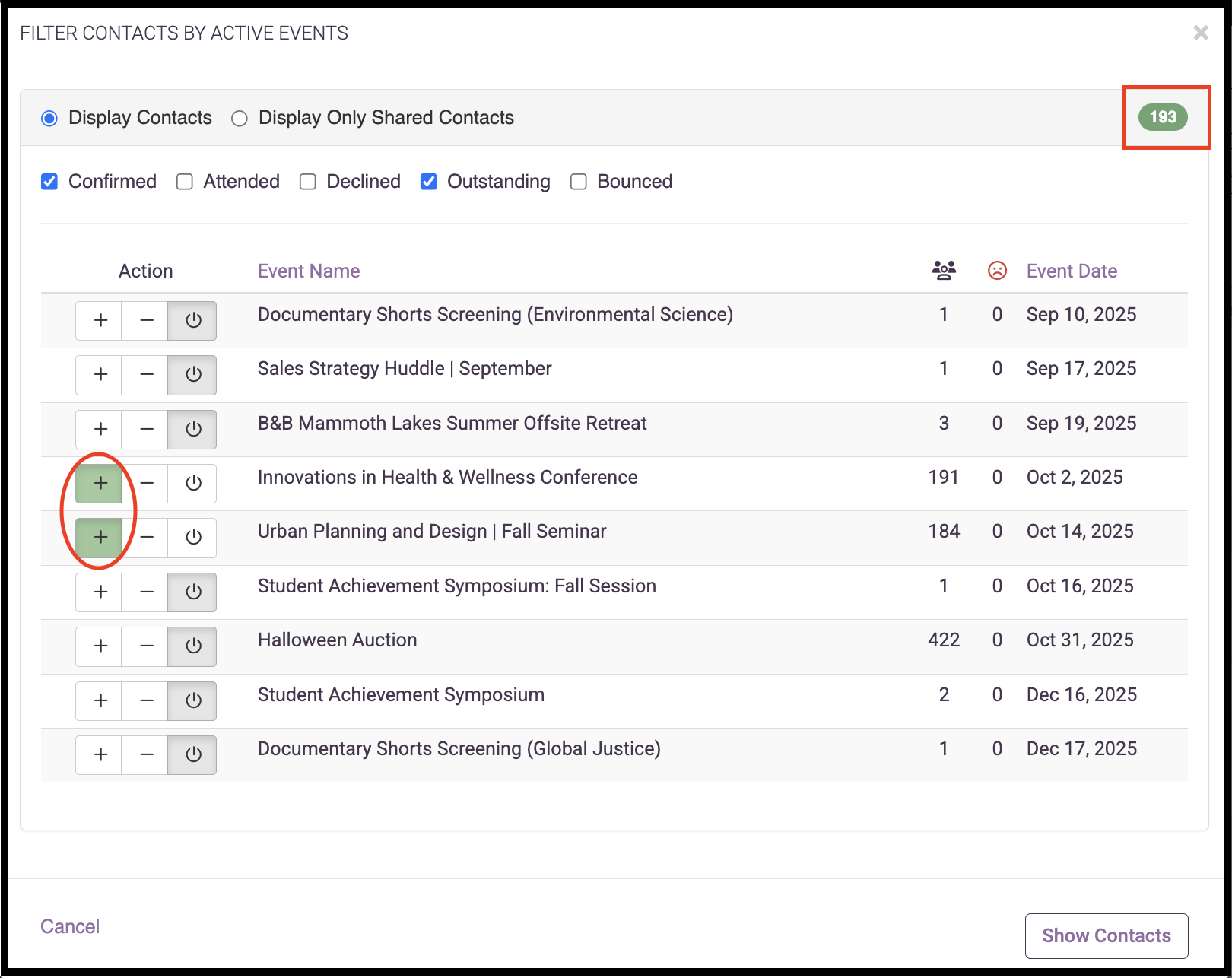Click the Sep 10, 2025 date

point(1081,315)
